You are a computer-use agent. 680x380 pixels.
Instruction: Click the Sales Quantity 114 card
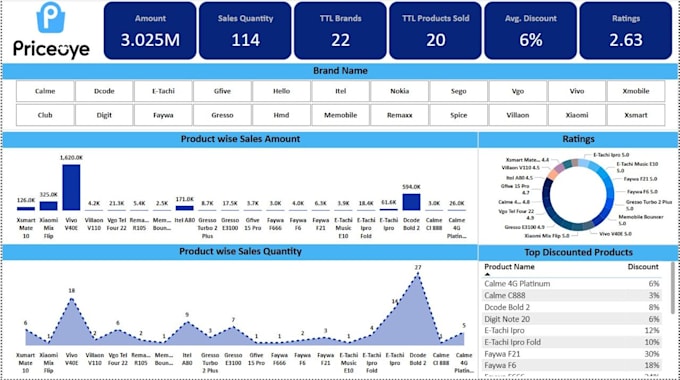click(x=245, y=30)
